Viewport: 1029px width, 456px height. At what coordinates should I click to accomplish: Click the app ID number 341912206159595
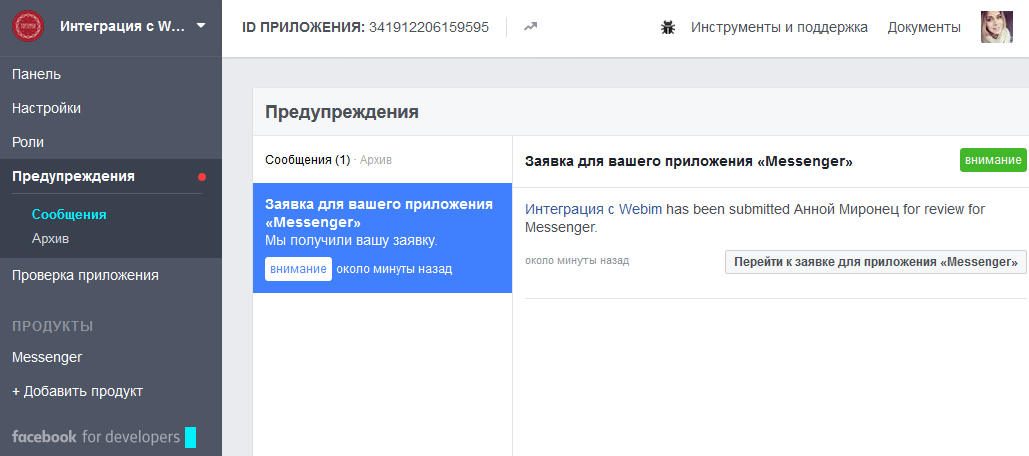click(x=429, y=28)
